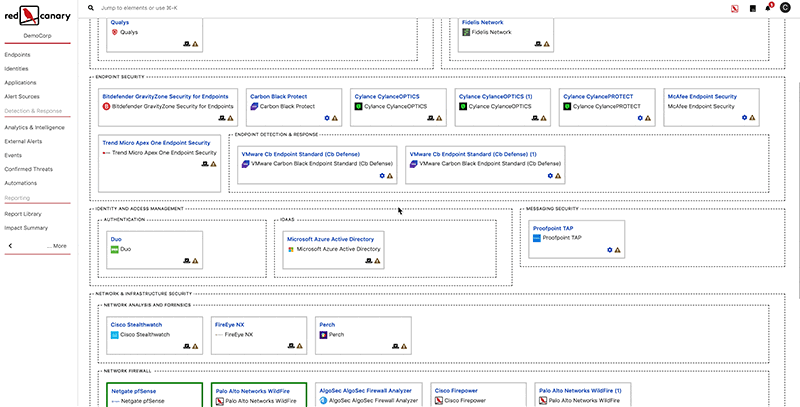Expand the sidebar More option

[57, 246]
